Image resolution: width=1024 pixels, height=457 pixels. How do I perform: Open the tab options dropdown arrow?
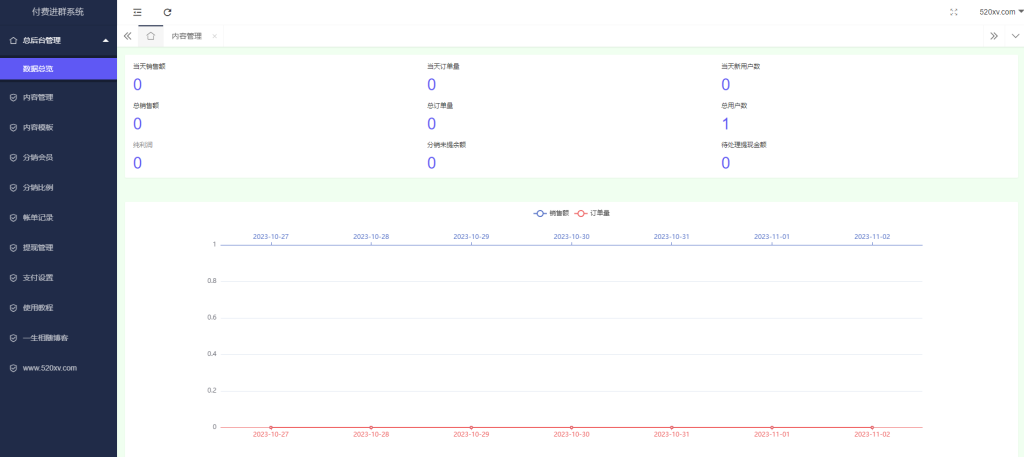1015,35
